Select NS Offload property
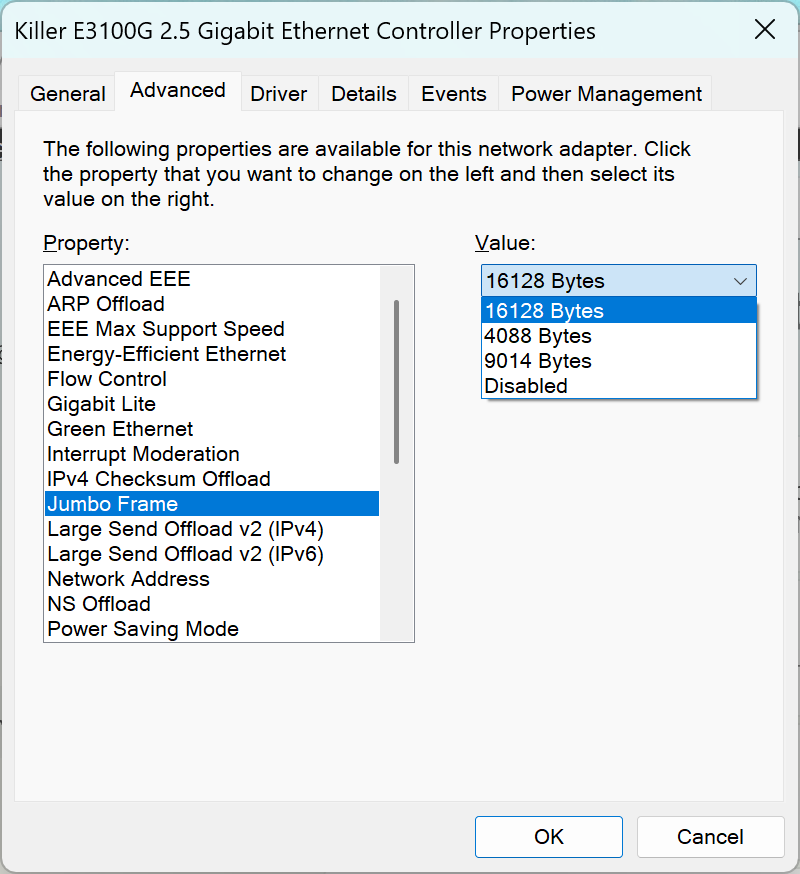This screenshot has width=800, height=874. [212, 604]
